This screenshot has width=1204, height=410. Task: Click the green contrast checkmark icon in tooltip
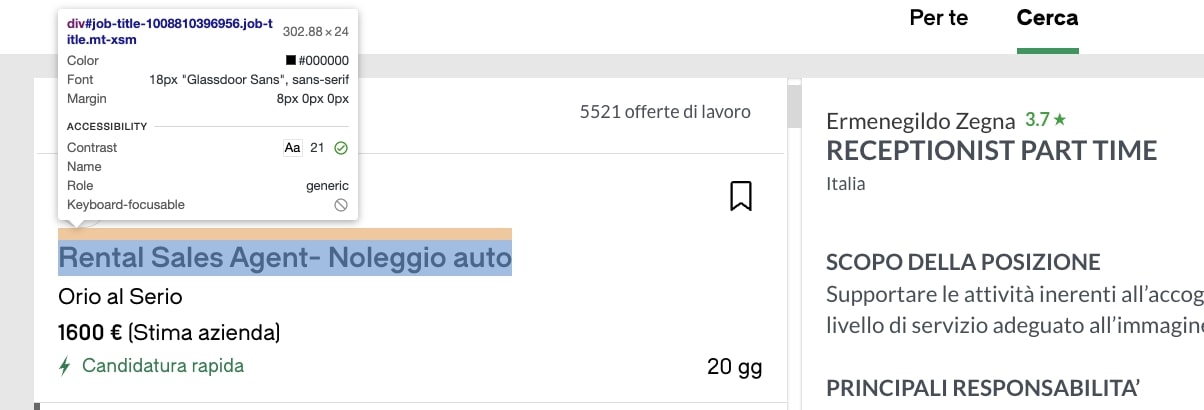click(x=341, y=148)
